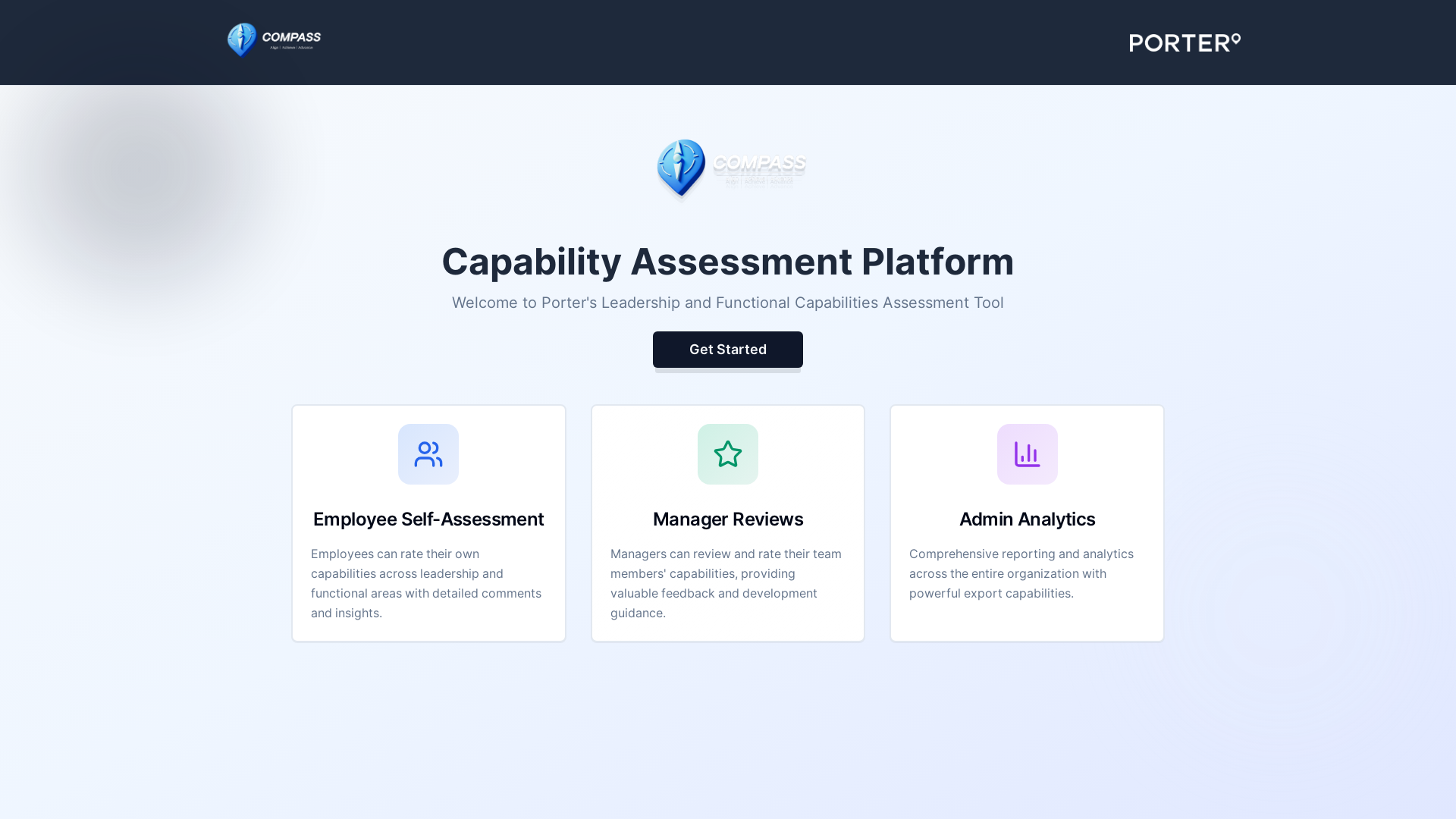Click the Get Started button

pos(728,350)
